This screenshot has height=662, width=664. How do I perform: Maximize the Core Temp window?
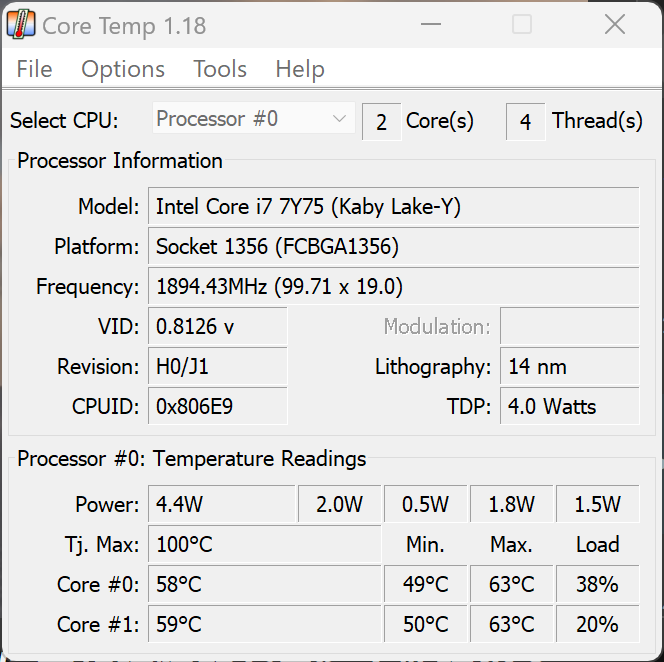click(x=522, y=24)
